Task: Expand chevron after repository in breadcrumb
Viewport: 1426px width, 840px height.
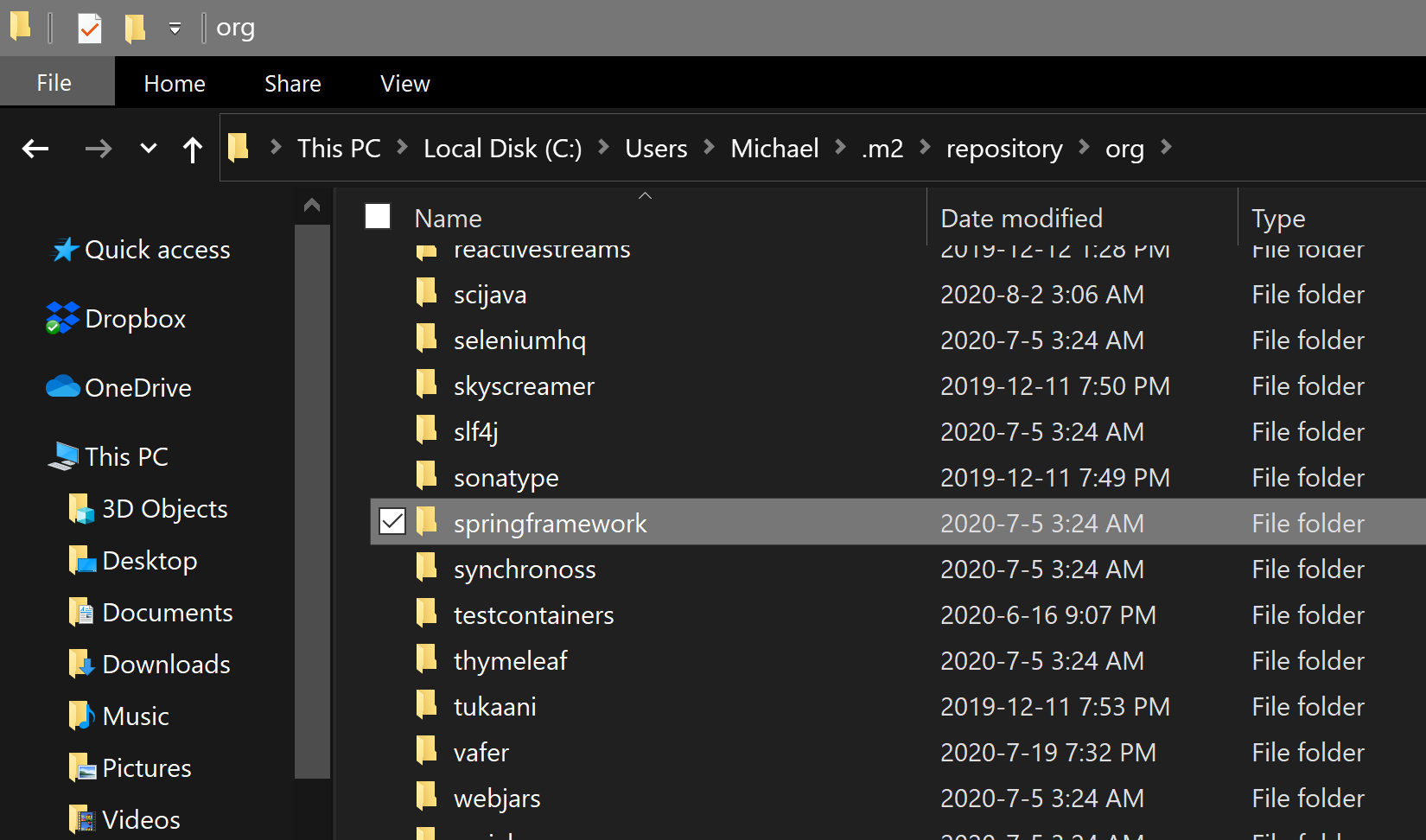Action: (x=1085, y=148)
